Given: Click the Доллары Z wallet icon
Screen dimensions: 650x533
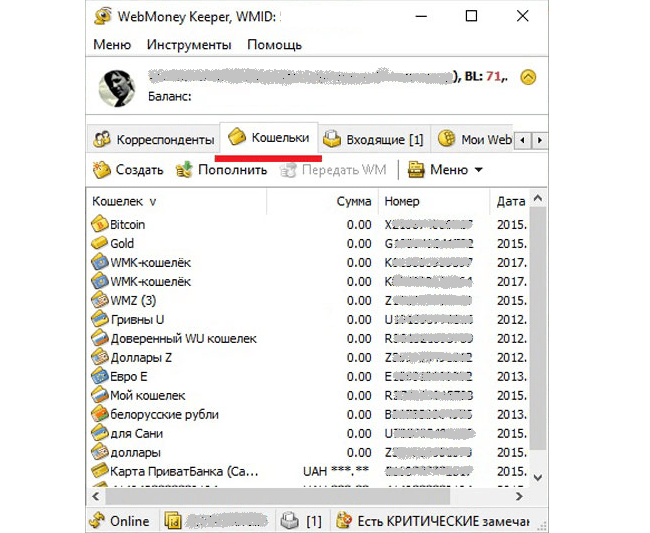Looking at the screenshot, I should tap(99, 357).
